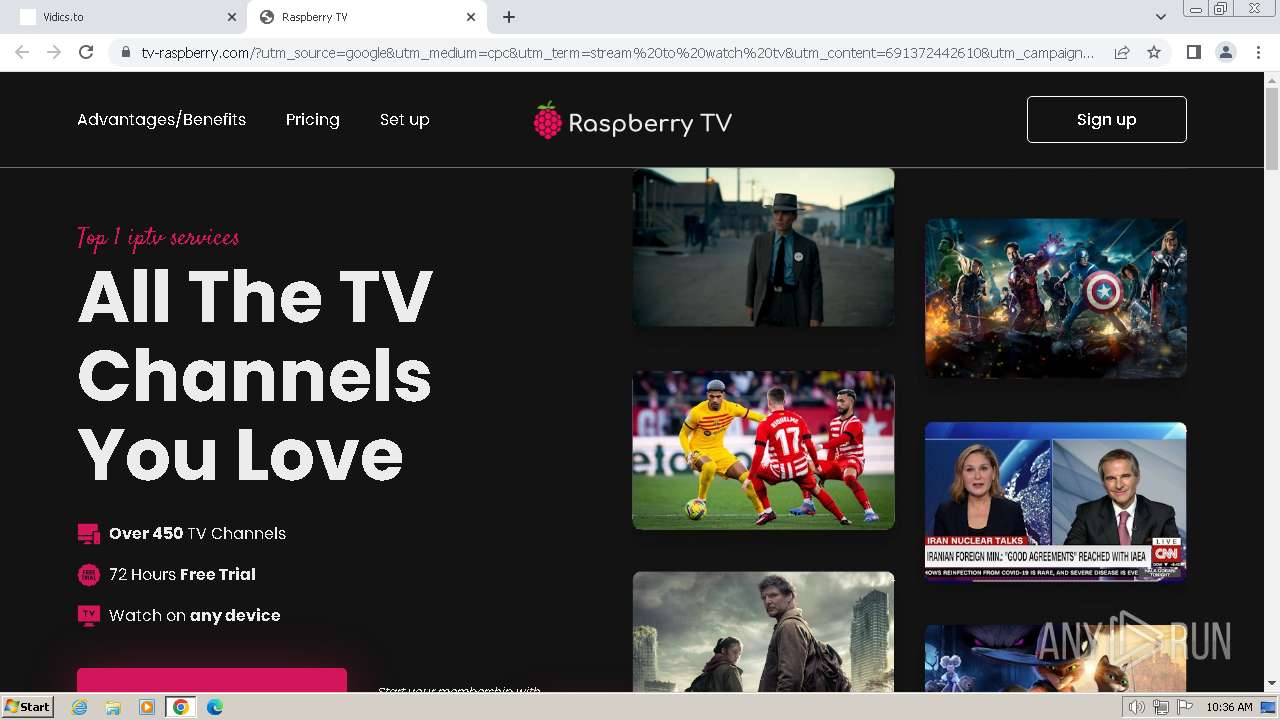The height and width of the screenshot is (720, 1280).
Task: Click the Raspberry TV logo
Action: (x=632, y=121)
